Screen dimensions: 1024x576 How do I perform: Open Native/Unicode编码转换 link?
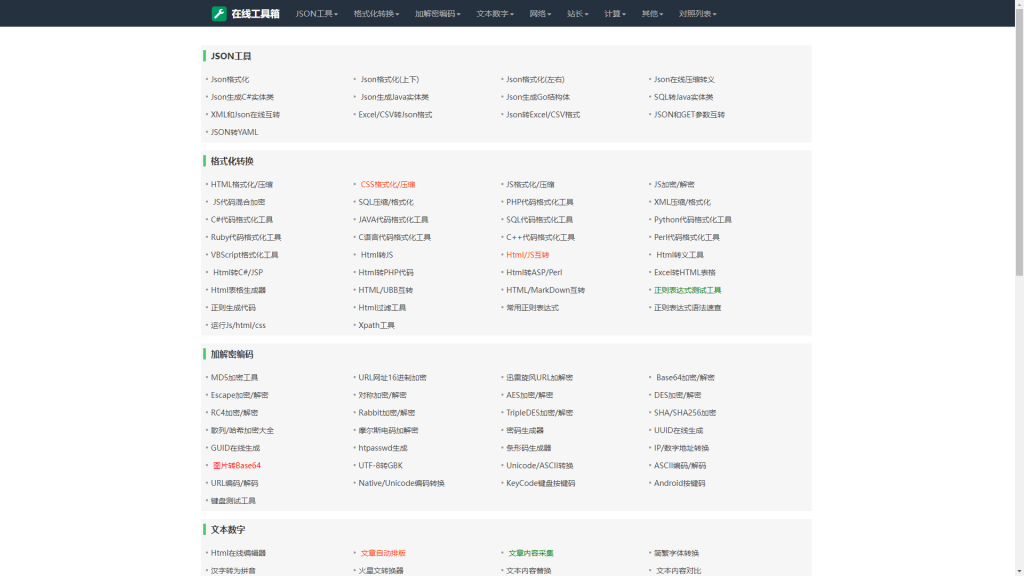tap(401, 484)
